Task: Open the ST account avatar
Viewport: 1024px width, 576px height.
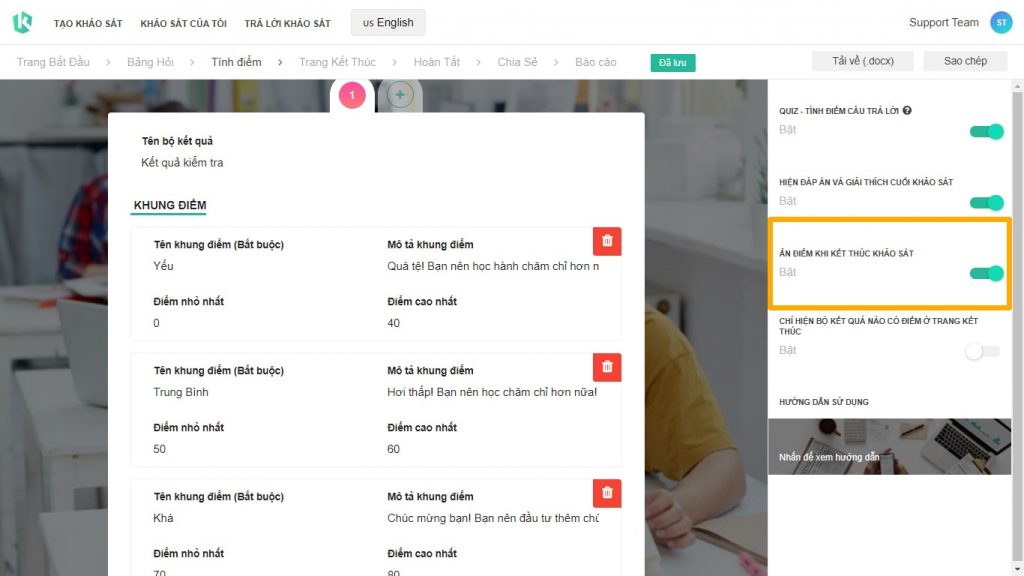Action: (1002, 21)
